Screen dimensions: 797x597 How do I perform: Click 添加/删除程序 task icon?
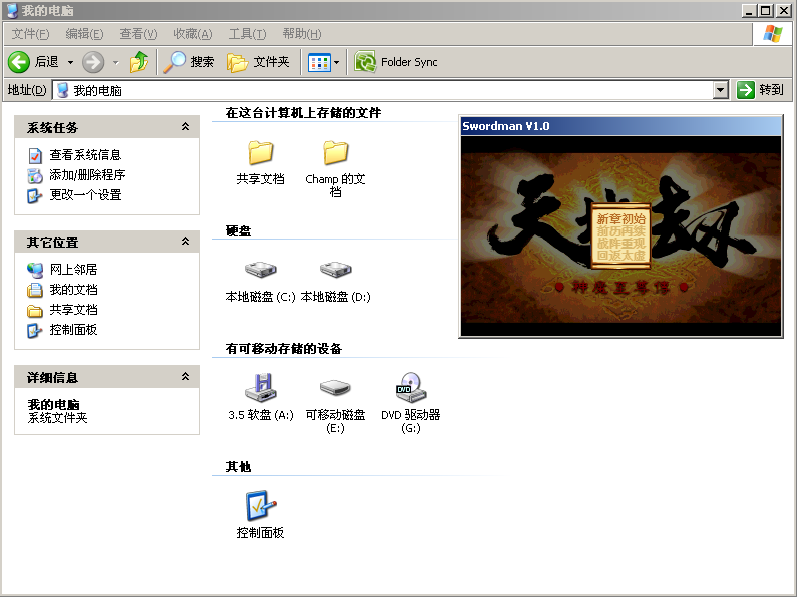(x=35, y=175)
